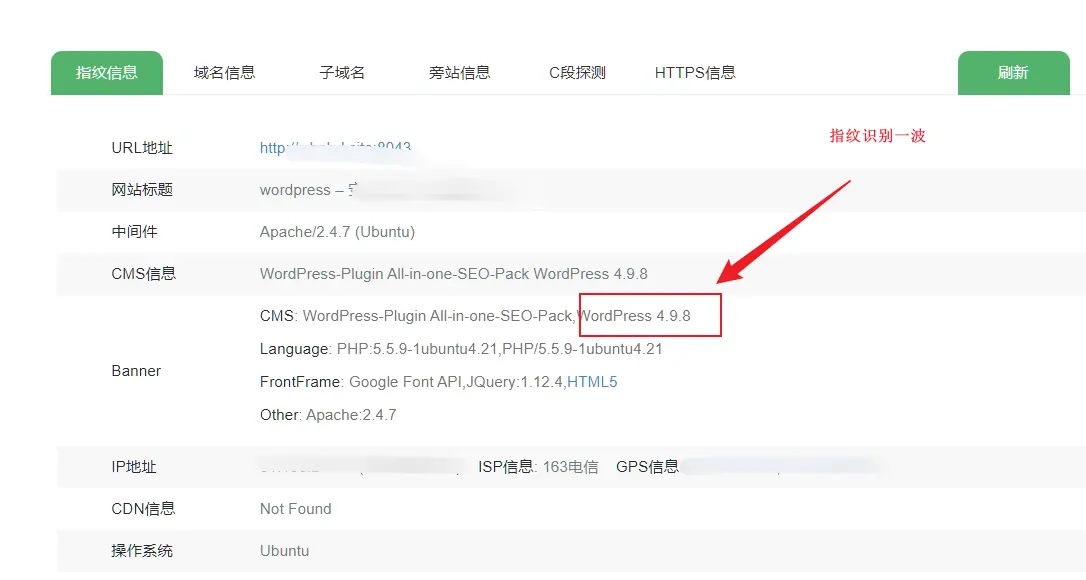Select the Banner CMS line text
This screenshot has width=1086, height=580.
pyautogui.click(x=475, y=316)
